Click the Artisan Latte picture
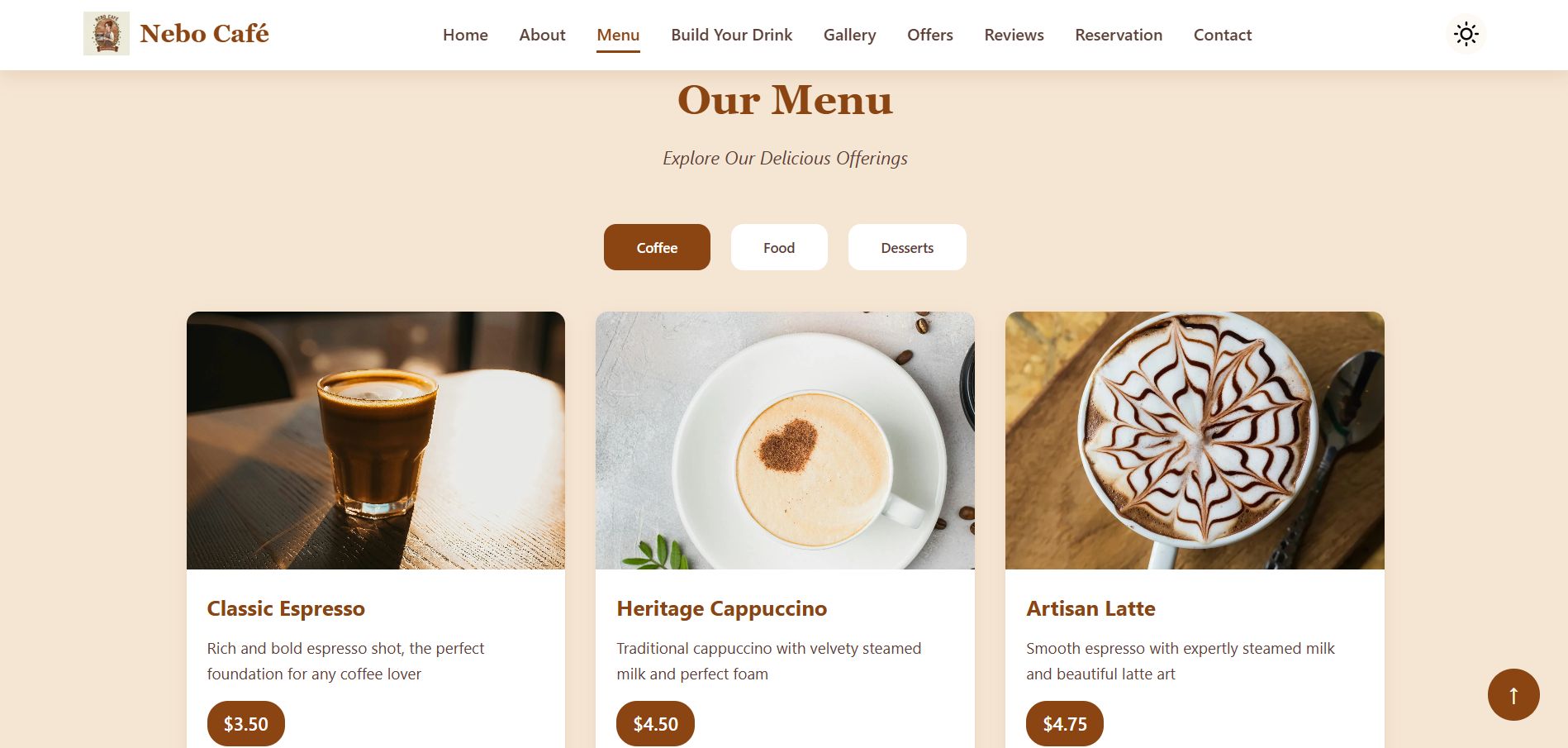 [x=1195, y=441]
